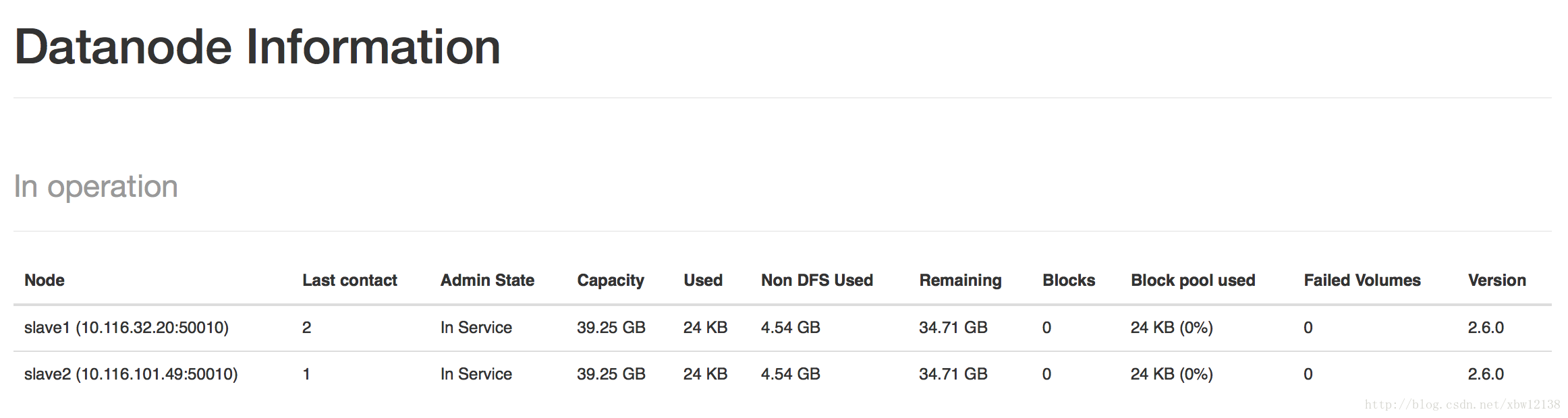Click the Non DFS Used header

tap(817, 280)
